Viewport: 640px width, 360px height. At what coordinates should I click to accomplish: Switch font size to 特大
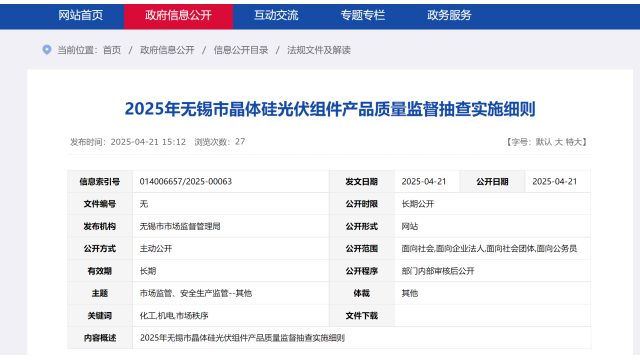(573, 142)
